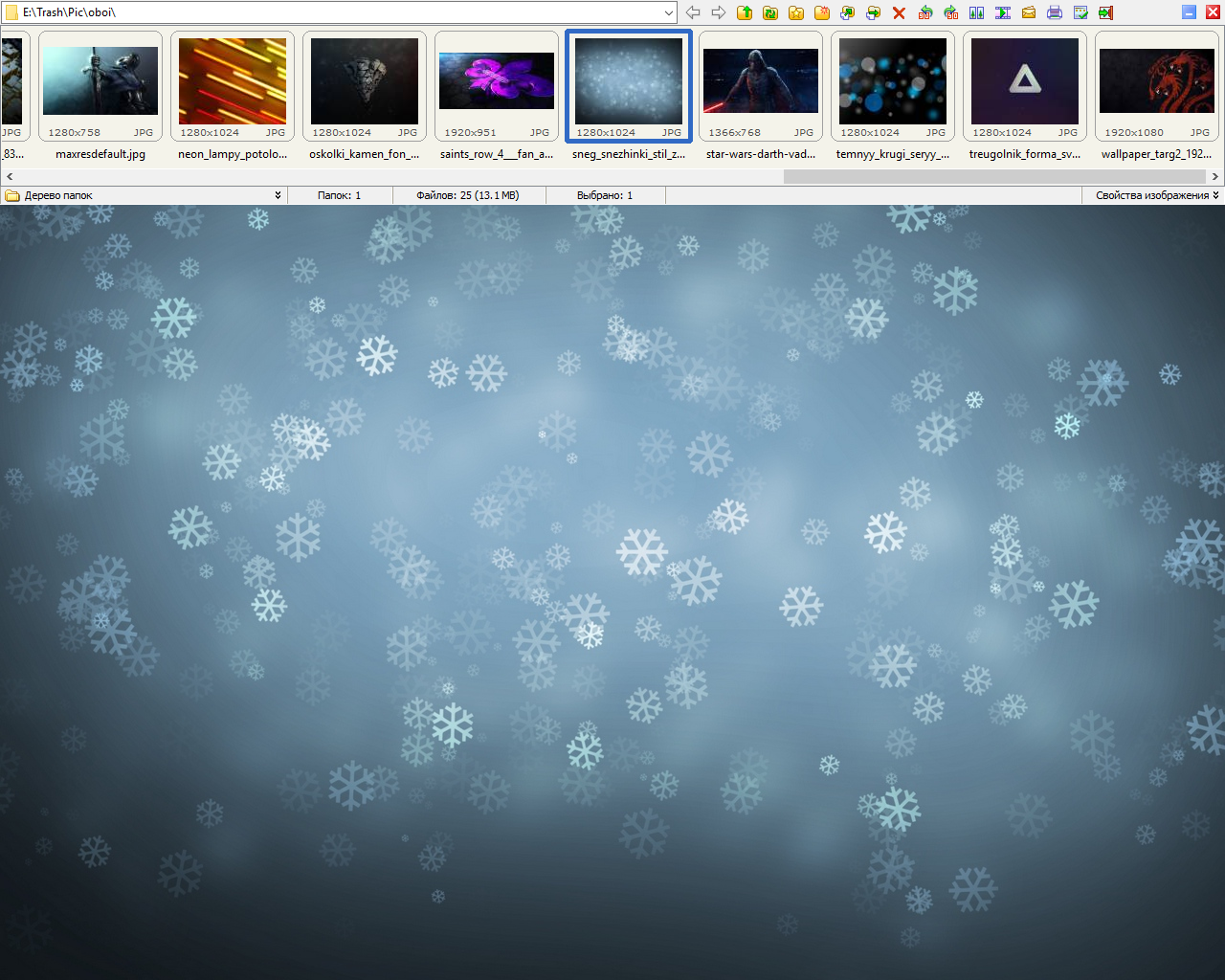Refresh the current folder
The height and width of the screenshot is (980, 1225).
point(770,12)
